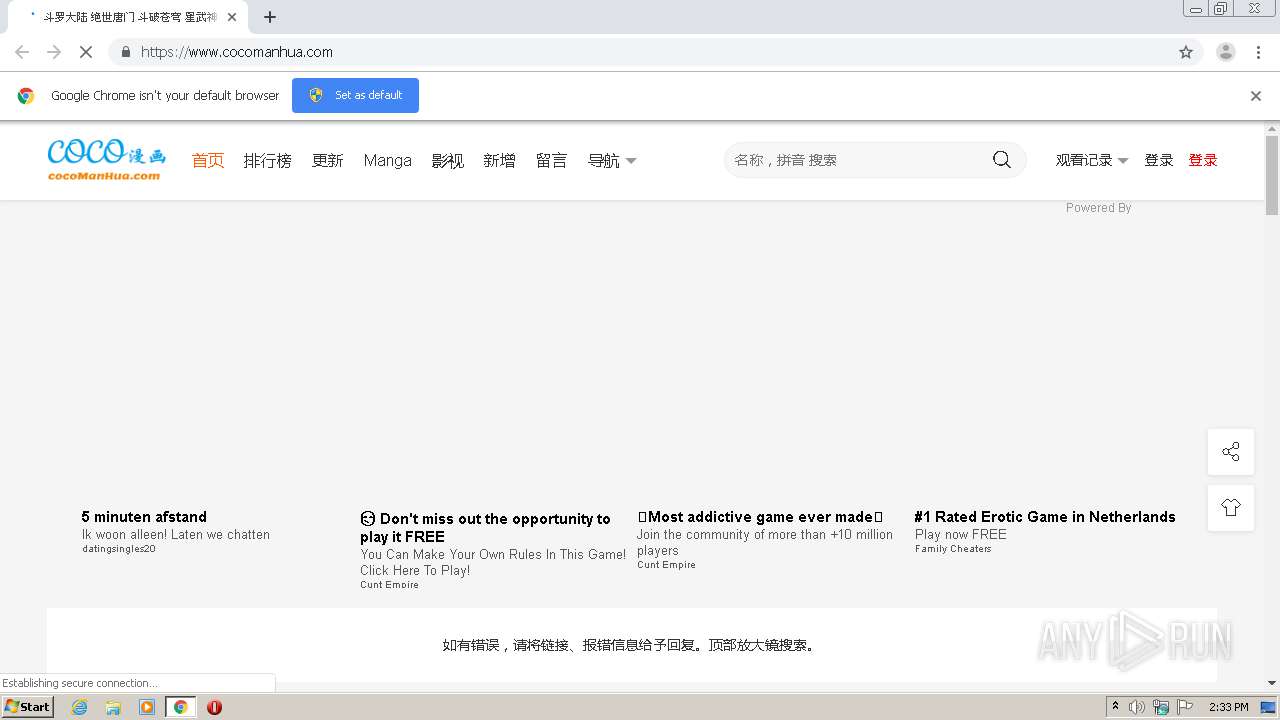Open the 影视 nav item
1280x720 pixels.
click(447, 160)
